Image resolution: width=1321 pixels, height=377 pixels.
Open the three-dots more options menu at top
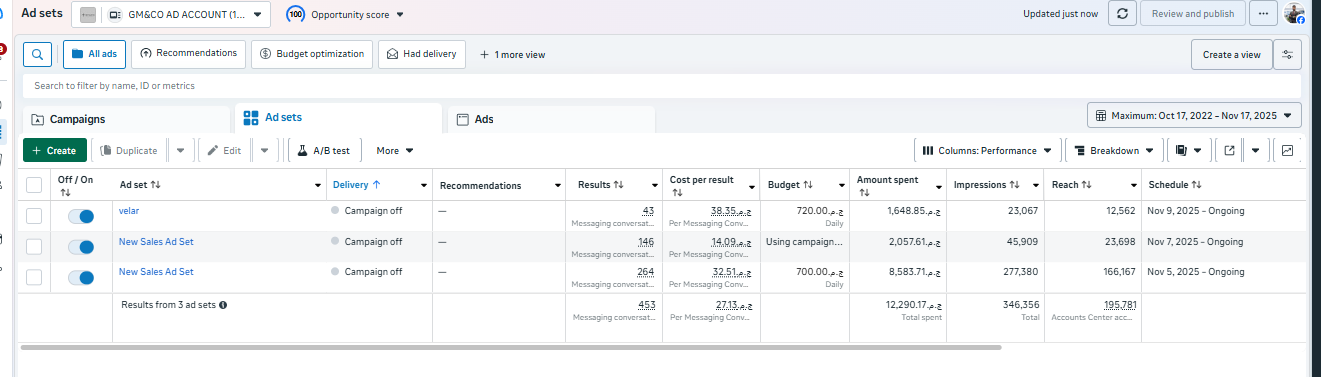point(1264,14)
